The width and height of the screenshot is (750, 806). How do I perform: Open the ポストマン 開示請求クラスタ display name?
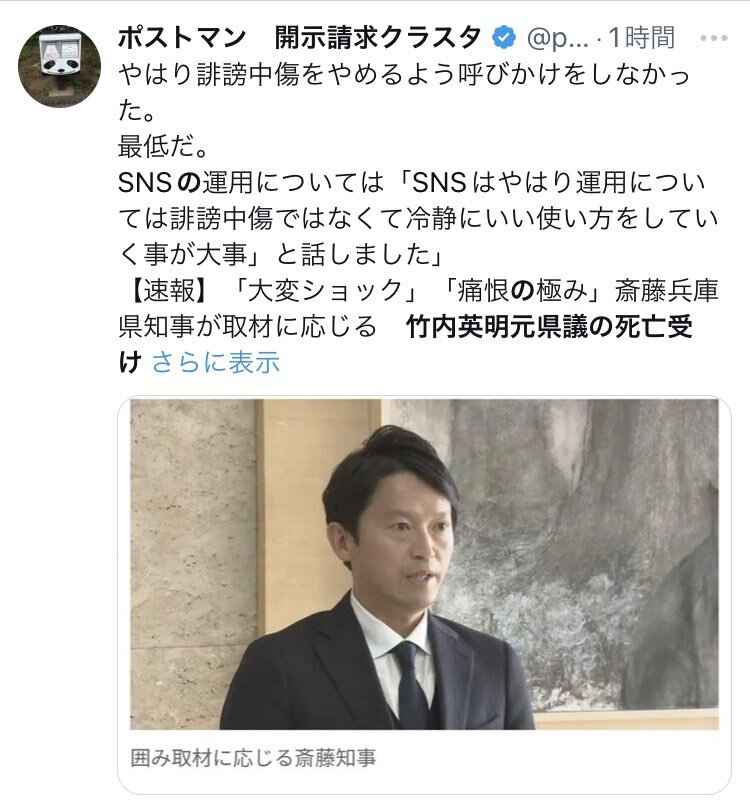(300, 38)
